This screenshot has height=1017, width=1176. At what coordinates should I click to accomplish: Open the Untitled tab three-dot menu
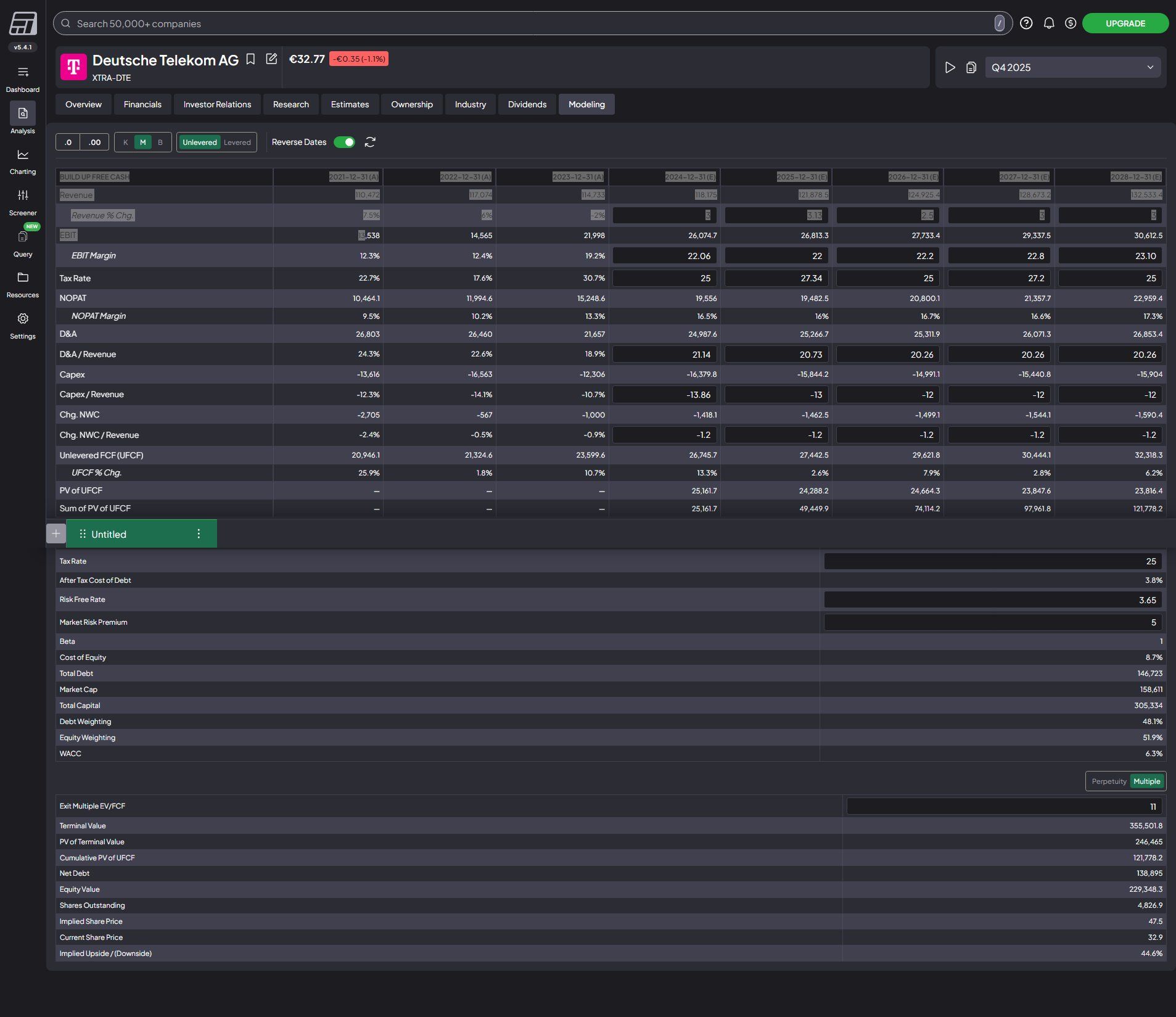pyautogui.click(x=199, y=534)
